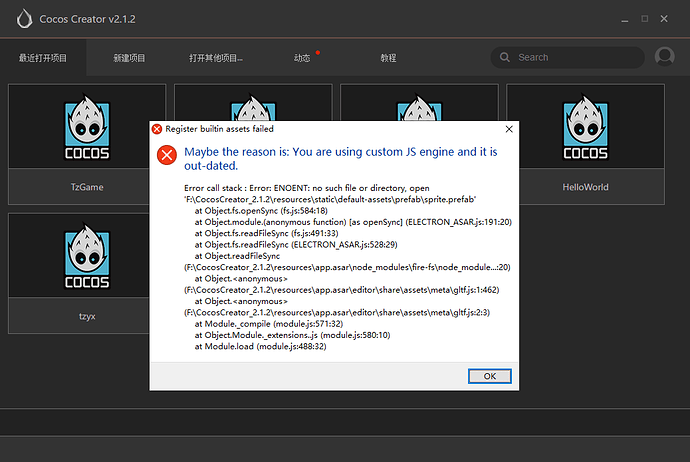Click the 'Error call stack' ENOENT line

click(307, 188)
